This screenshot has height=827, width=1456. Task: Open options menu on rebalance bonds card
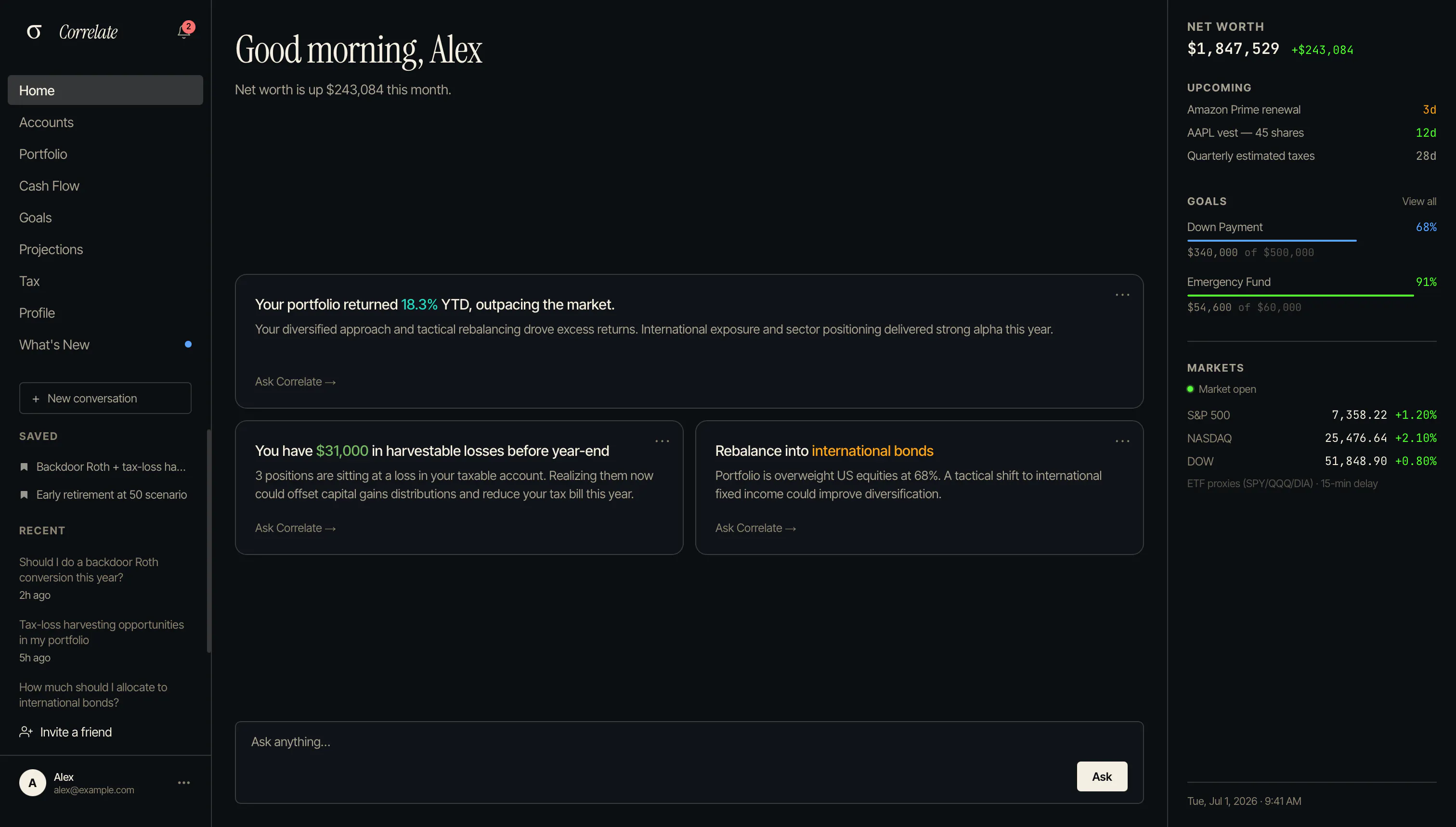coord(1122,441)
